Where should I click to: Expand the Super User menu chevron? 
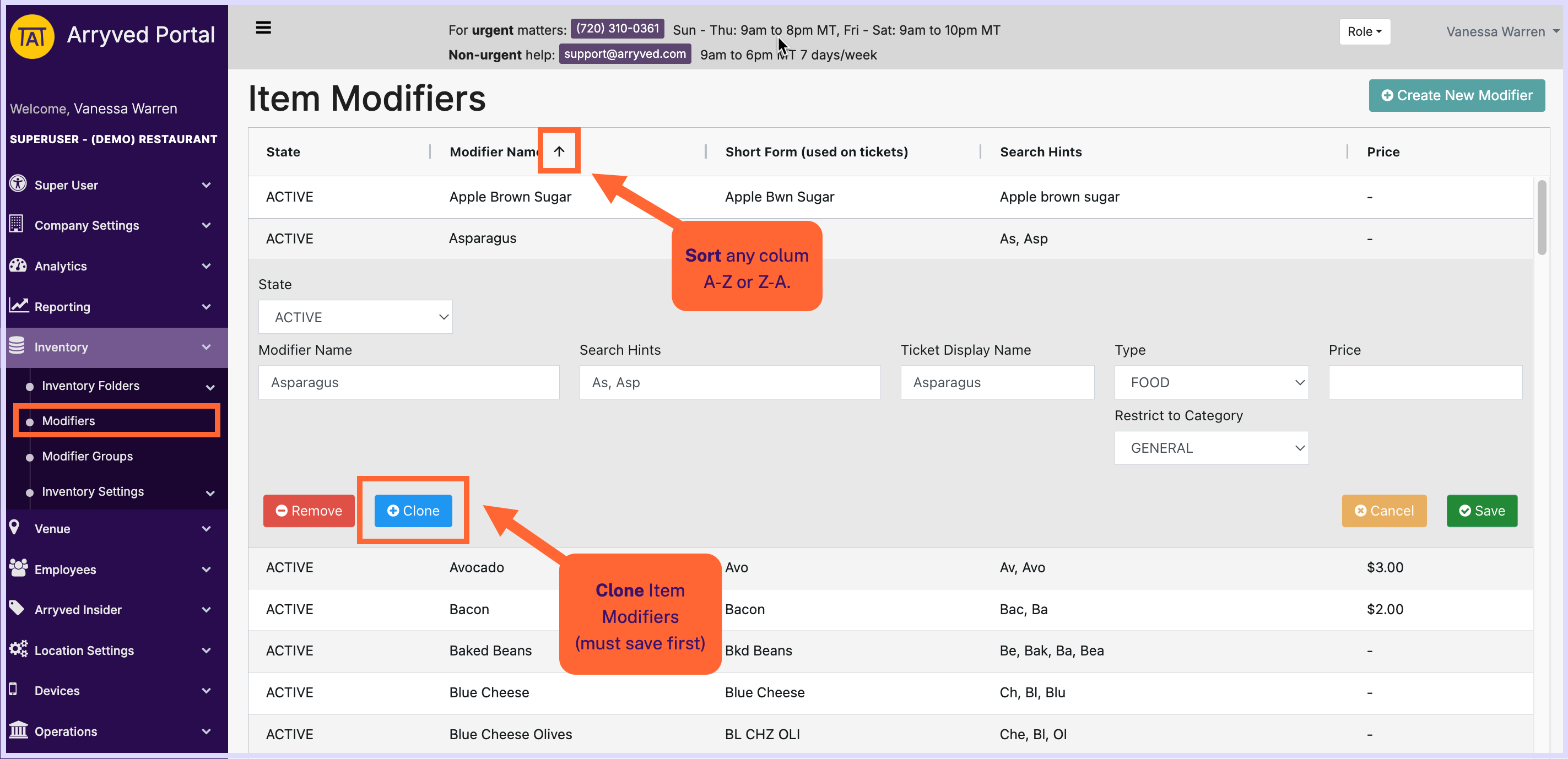(207, 185)
